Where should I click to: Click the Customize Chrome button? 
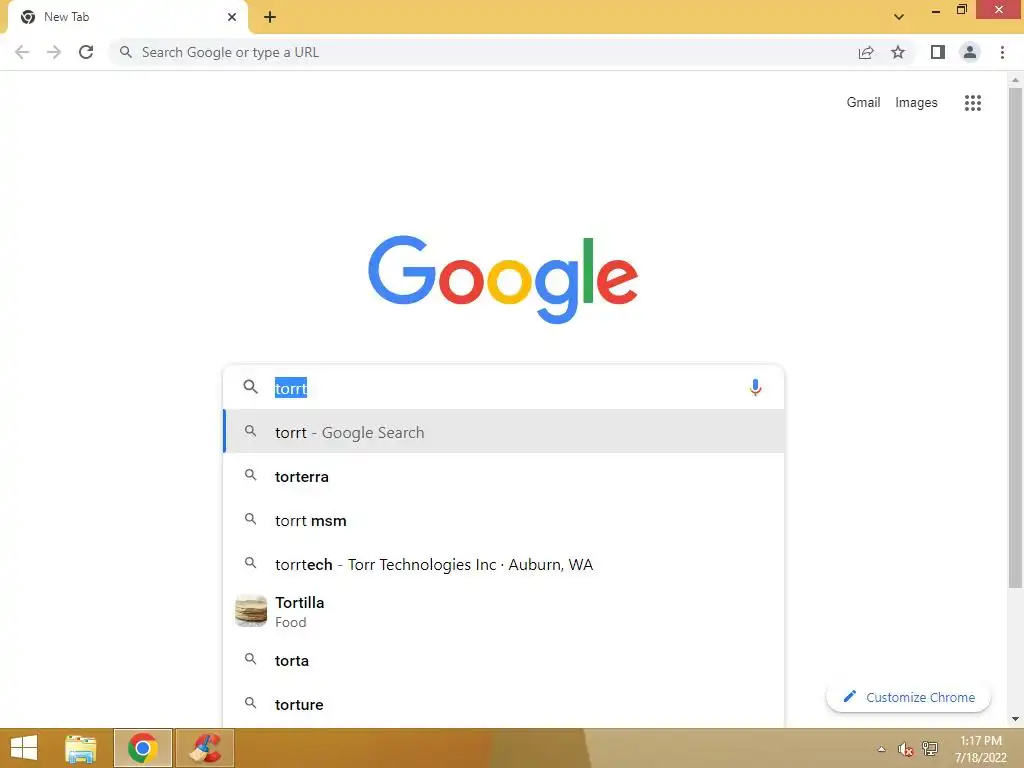tap(908, 697)
